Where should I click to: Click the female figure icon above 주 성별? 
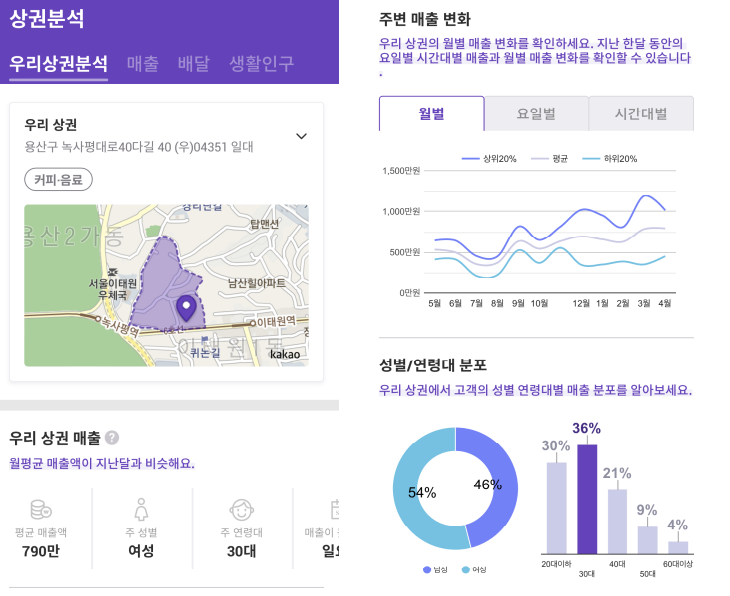(x=141, y=509)
